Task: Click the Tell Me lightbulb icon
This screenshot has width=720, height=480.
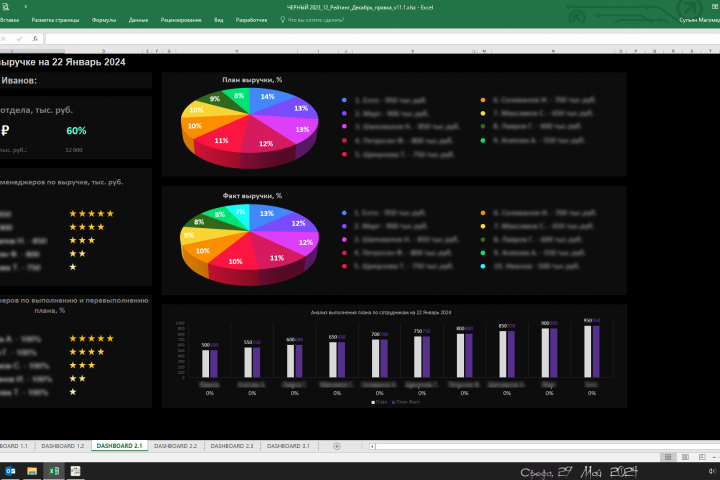Action: (x=282, y=20)
